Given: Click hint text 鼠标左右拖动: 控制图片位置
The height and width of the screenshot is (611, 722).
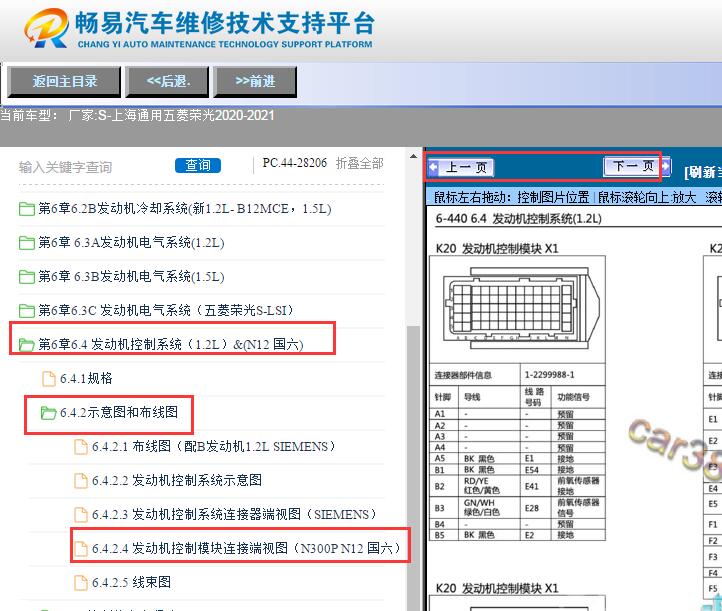Looking at the screenshot, I should coord(512,198).
